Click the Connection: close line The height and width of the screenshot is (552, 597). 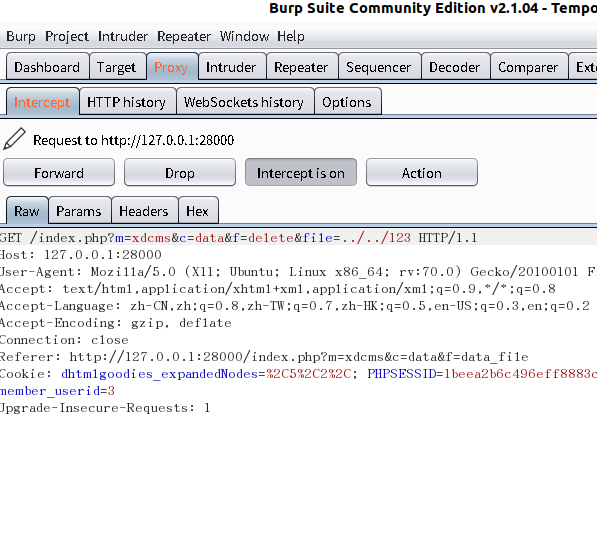click(64, 340)
